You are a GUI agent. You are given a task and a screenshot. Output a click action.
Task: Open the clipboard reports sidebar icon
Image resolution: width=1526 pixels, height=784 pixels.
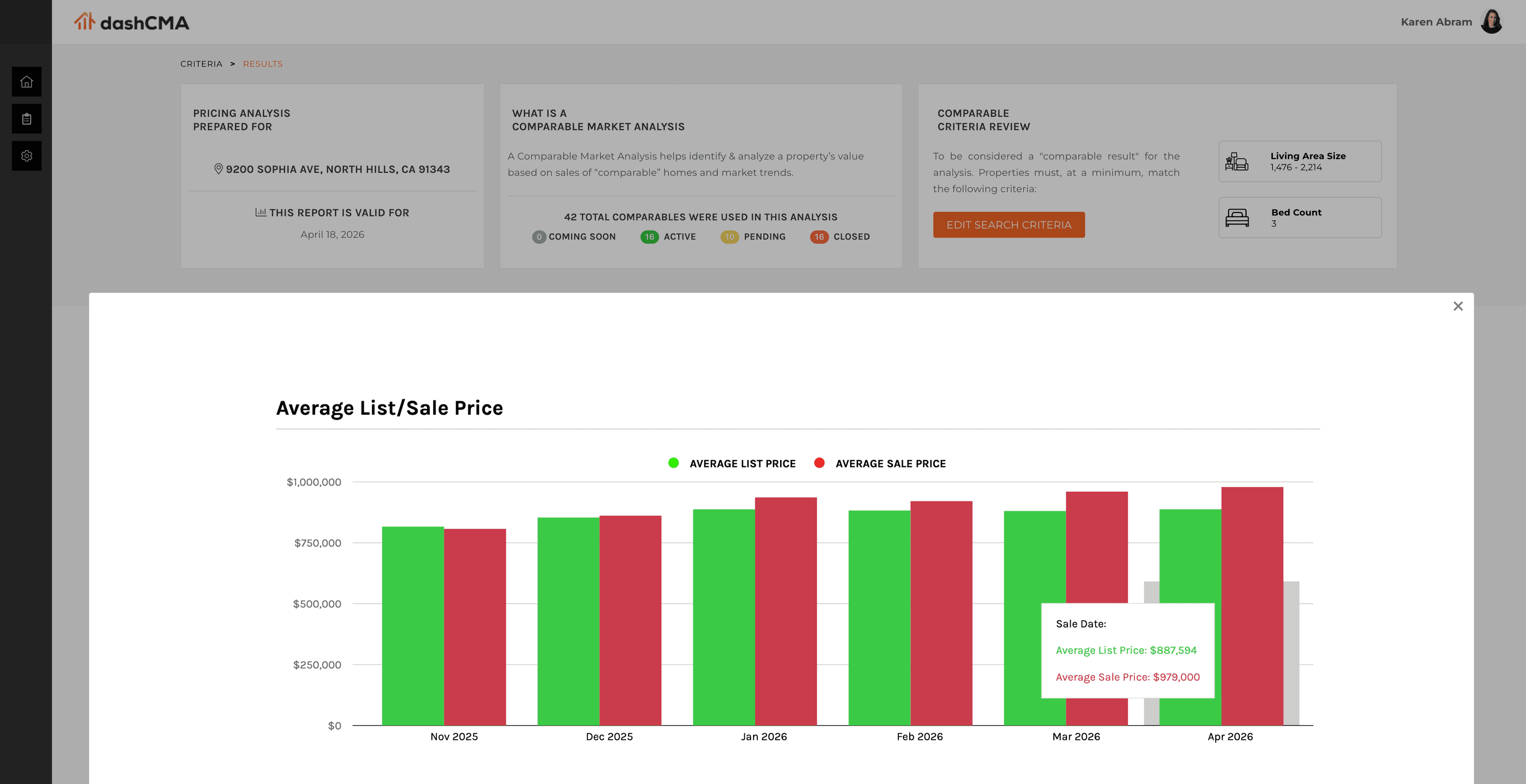coord(27,119)
